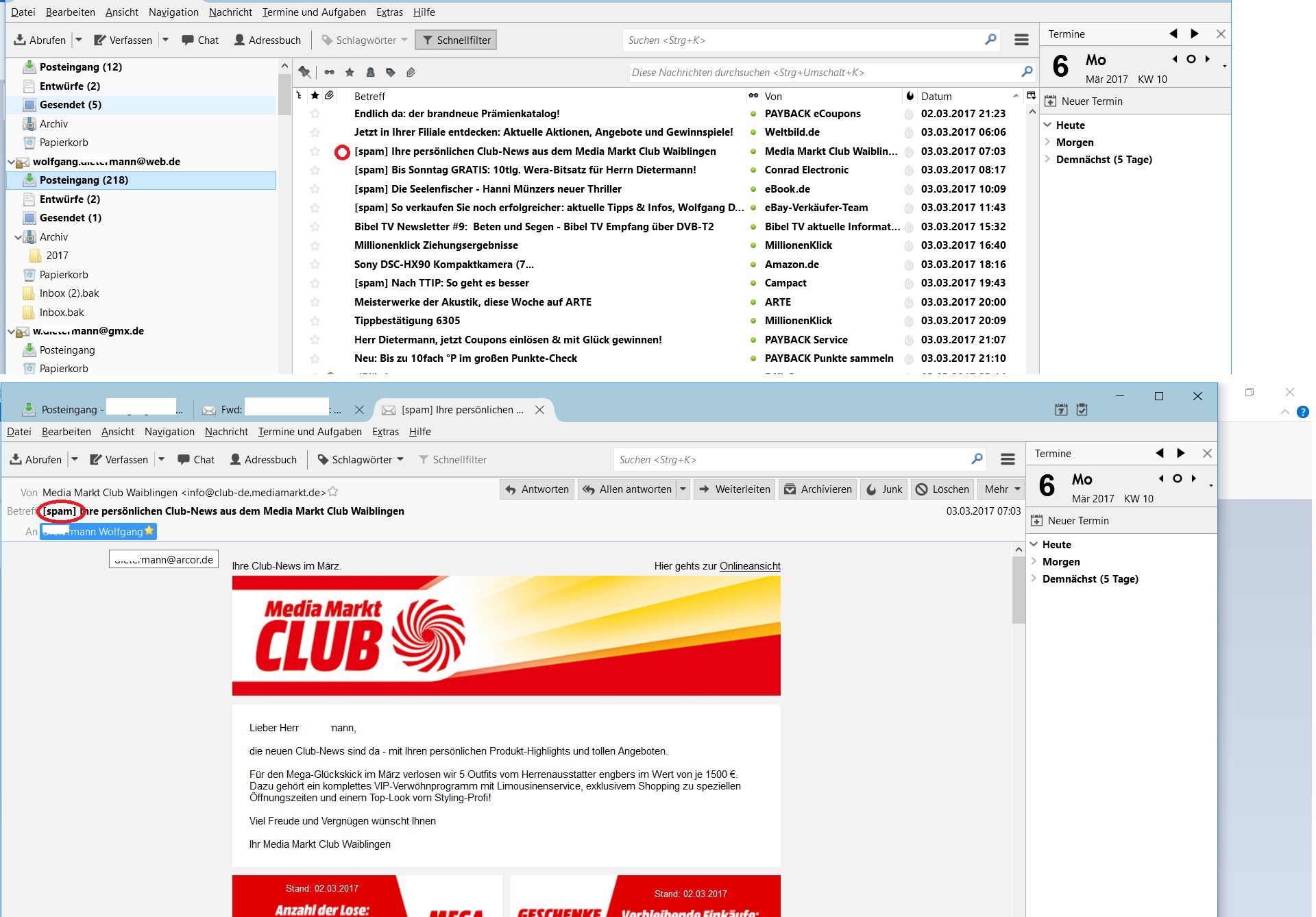This screenshot has width=1316, height=917.
Task: Expand Morgen in upper Termine pane
Action: click(x=1048, y=142)
